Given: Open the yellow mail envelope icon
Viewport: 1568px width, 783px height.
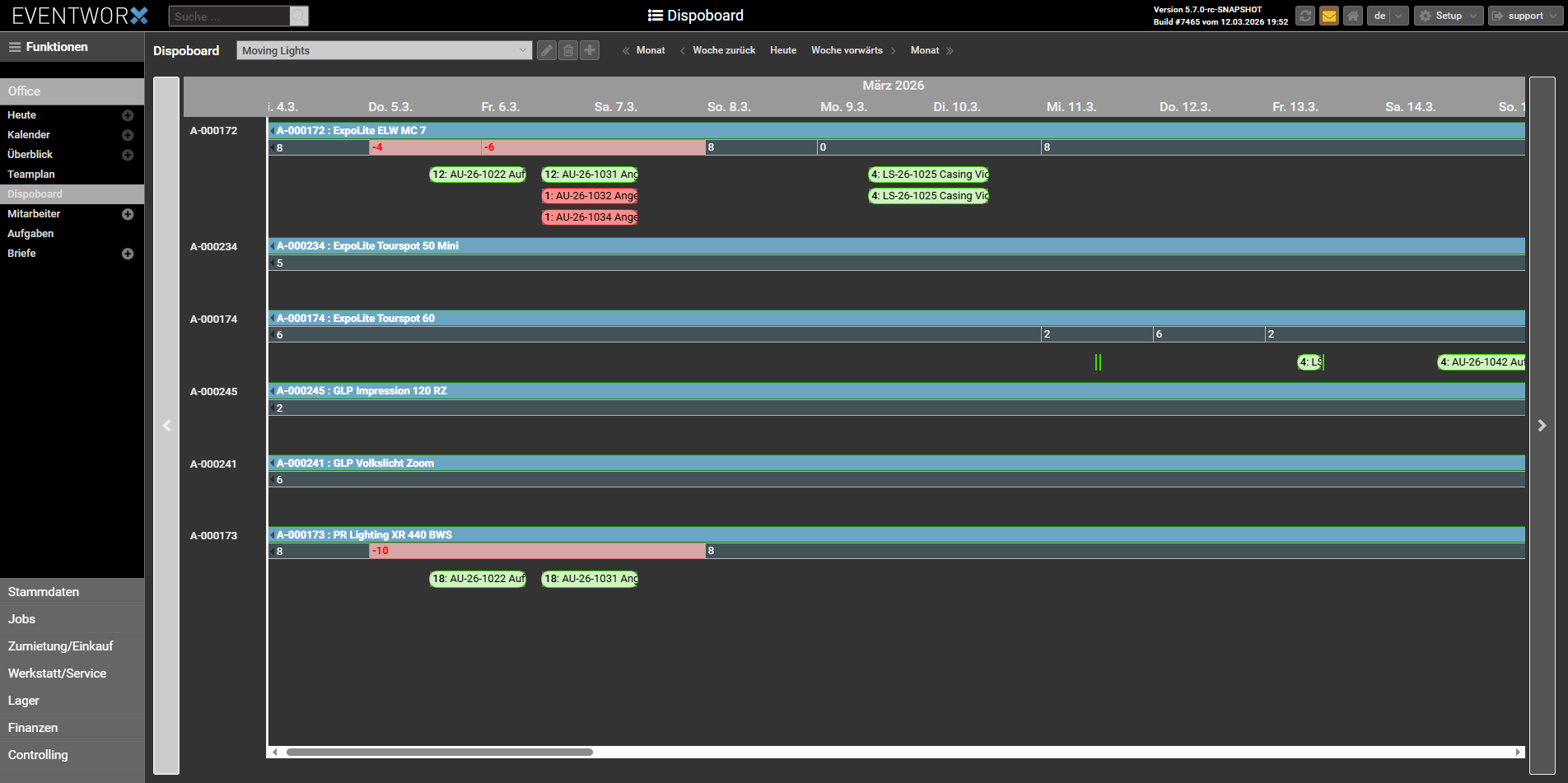Looking at the screenshot, I should [x=1329, y=16].
